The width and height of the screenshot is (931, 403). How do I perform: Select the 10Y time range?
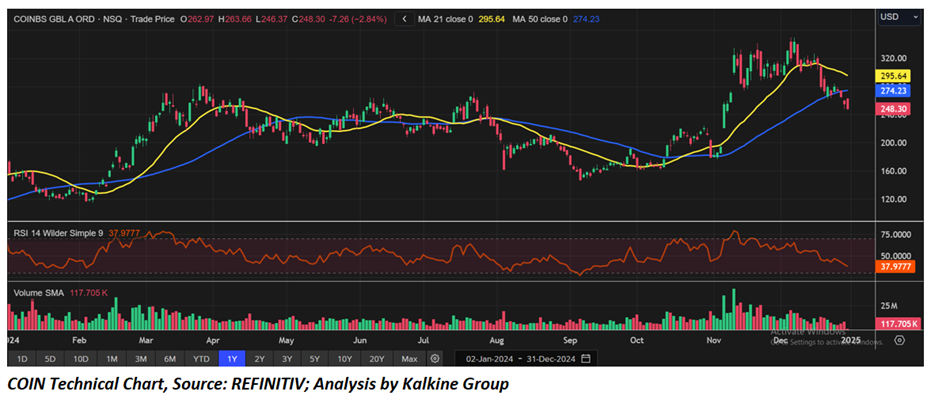click(344, 359)
